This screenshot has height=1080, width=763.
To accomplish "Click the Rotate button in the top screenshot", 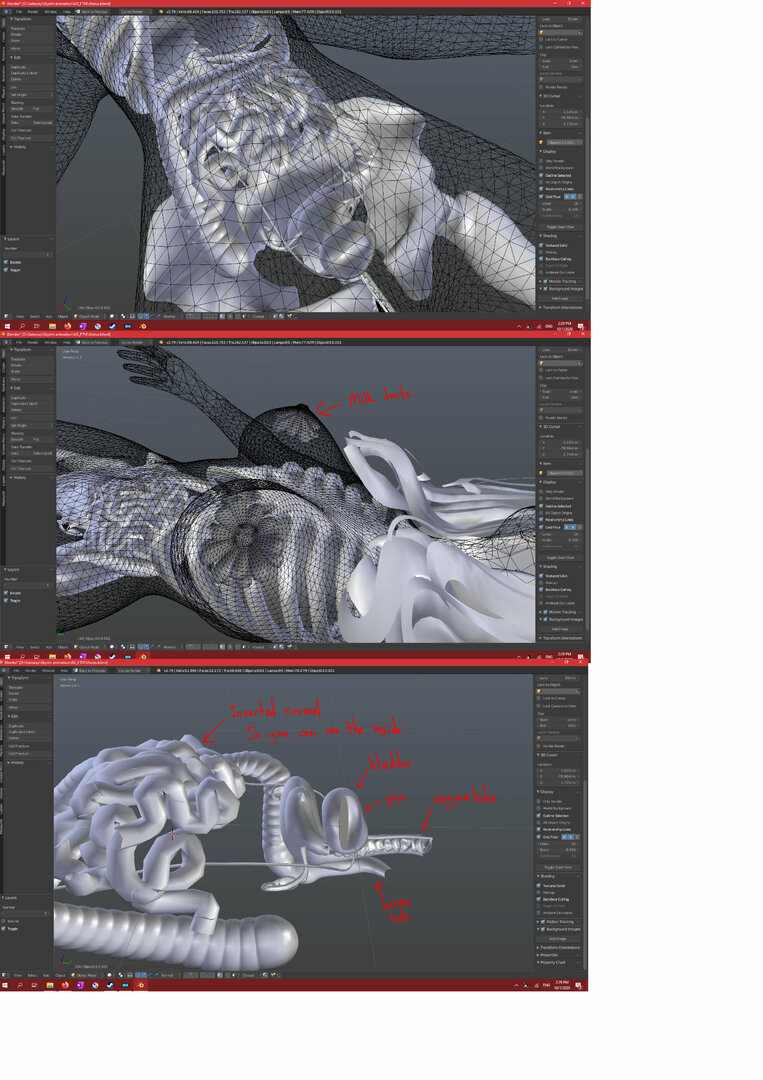I will coord(31,34).
